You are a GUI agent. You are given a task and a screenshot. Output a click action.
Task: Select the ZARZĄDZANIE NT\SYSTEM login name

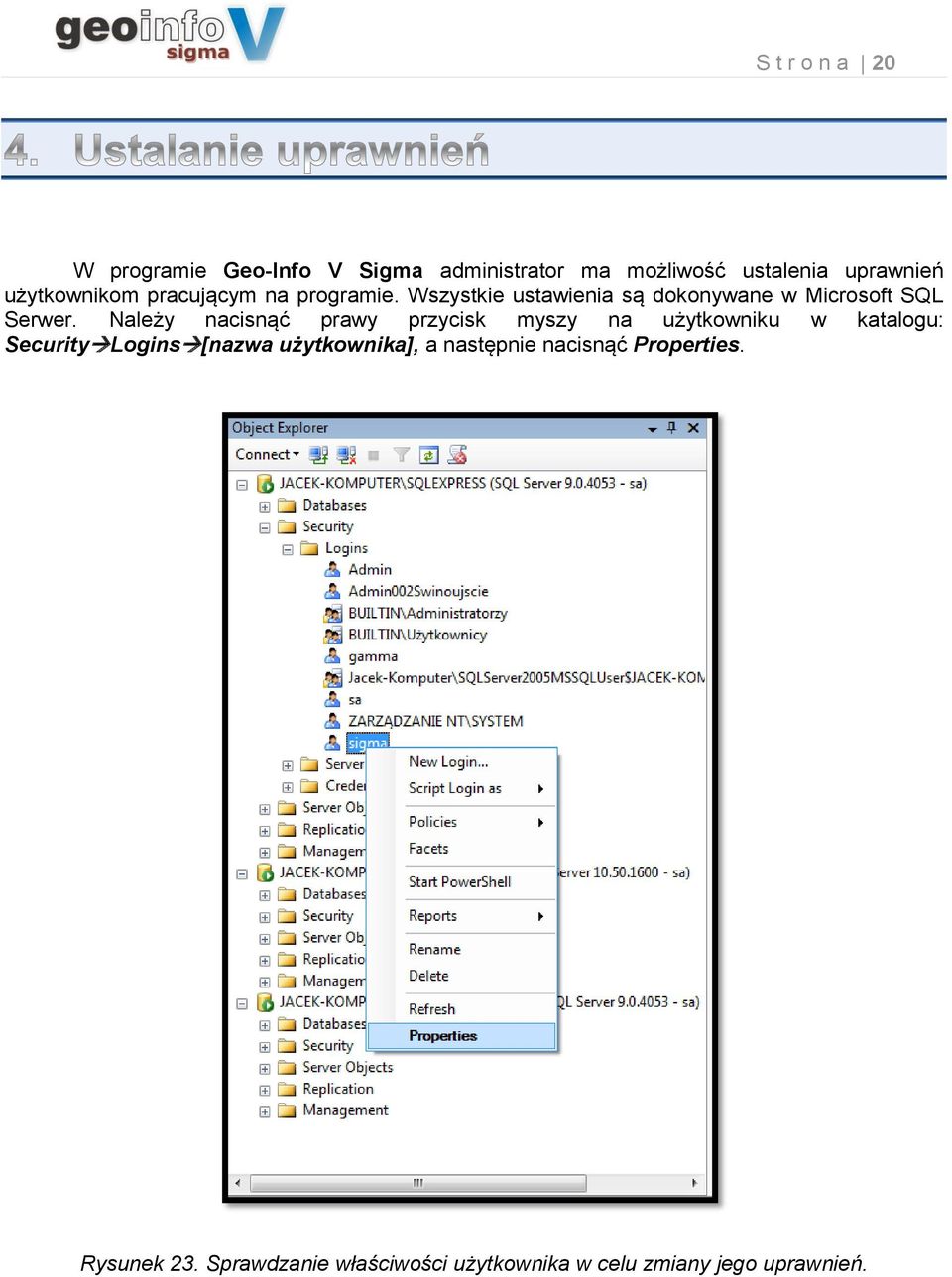[435, 722]
